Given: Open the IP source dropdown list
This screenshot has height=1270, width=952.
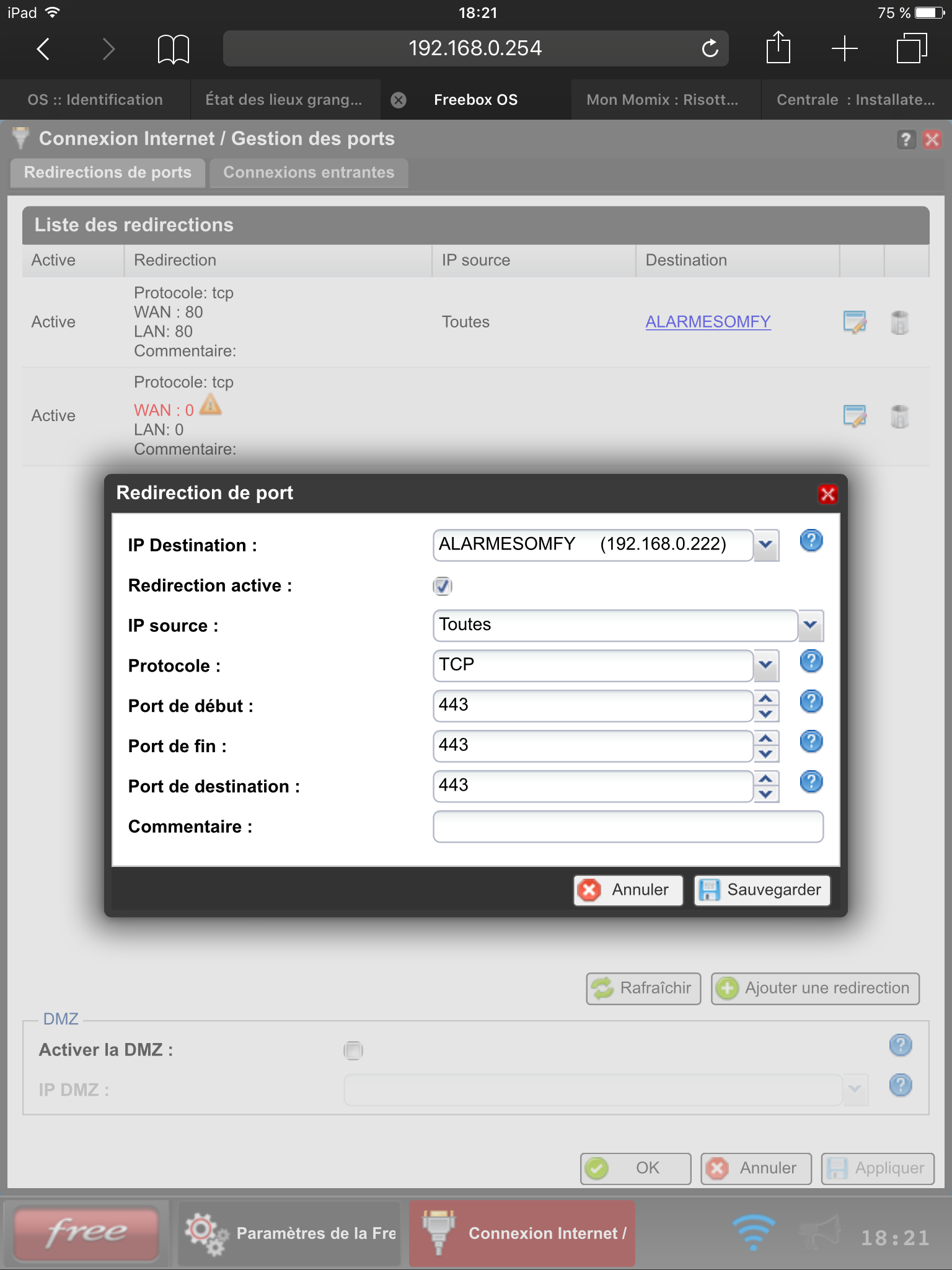Looking at the screenshot, I should point(810,626).
